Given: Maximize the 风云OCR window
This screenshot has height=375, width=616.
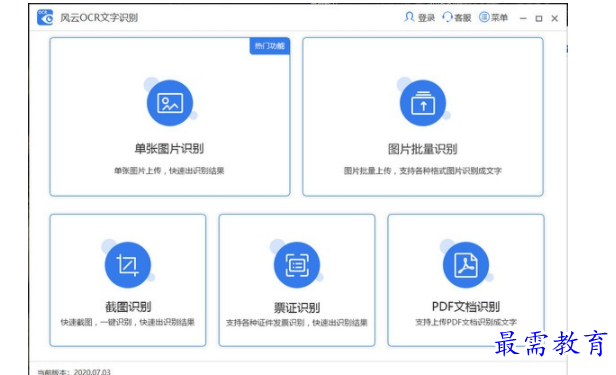Looking at the screenshot, I should tap(539, 18).
